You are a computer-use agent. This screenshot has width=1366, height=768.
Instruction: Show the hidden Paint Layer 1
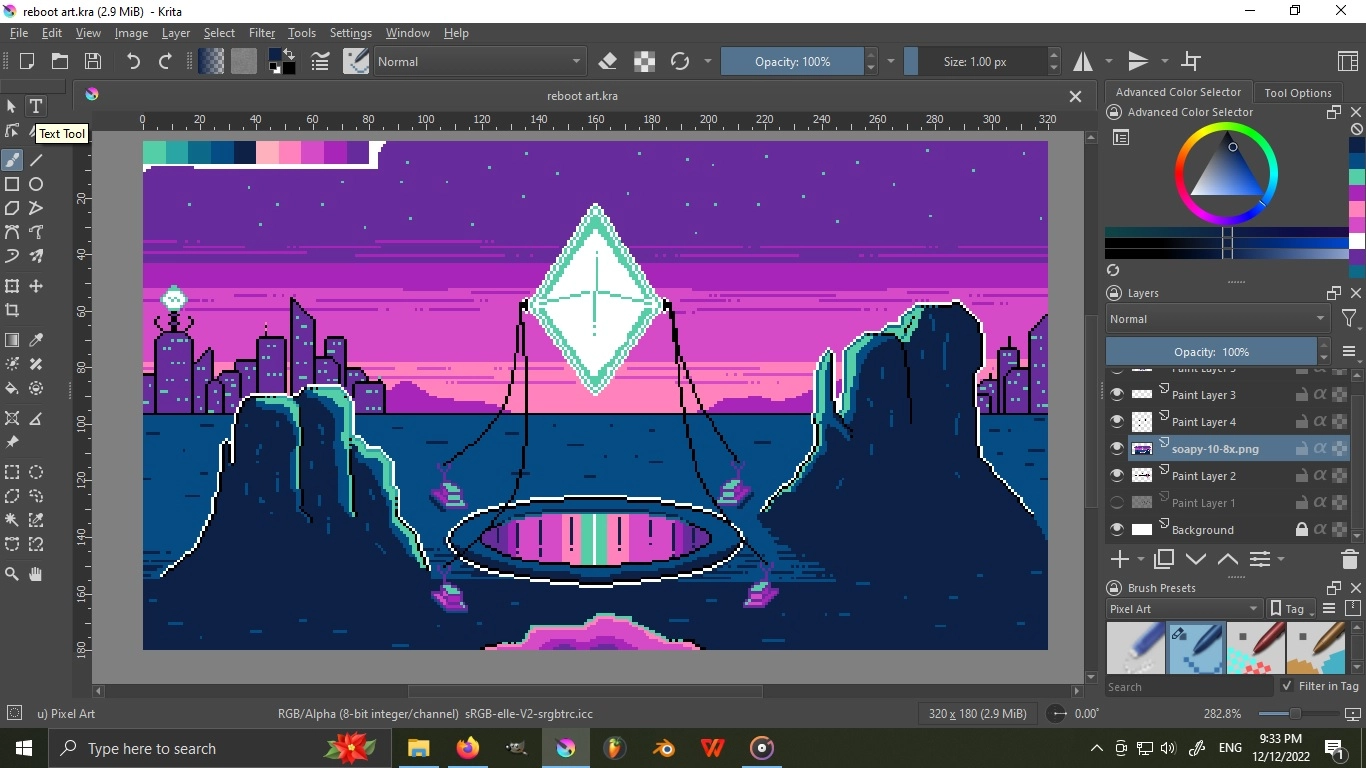(1117, 503)
